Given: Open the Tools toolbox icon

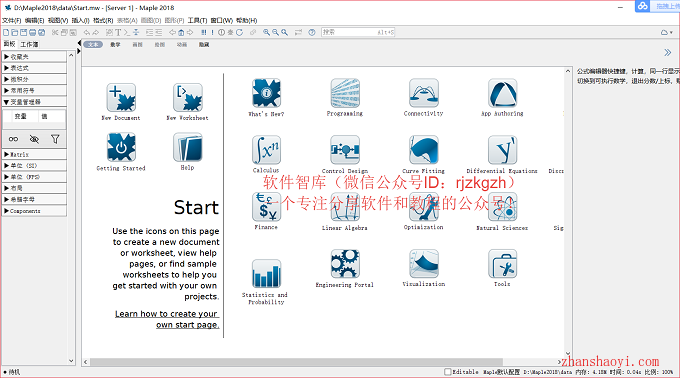Looking at the screenshot, I should click(x=502, y=263).
